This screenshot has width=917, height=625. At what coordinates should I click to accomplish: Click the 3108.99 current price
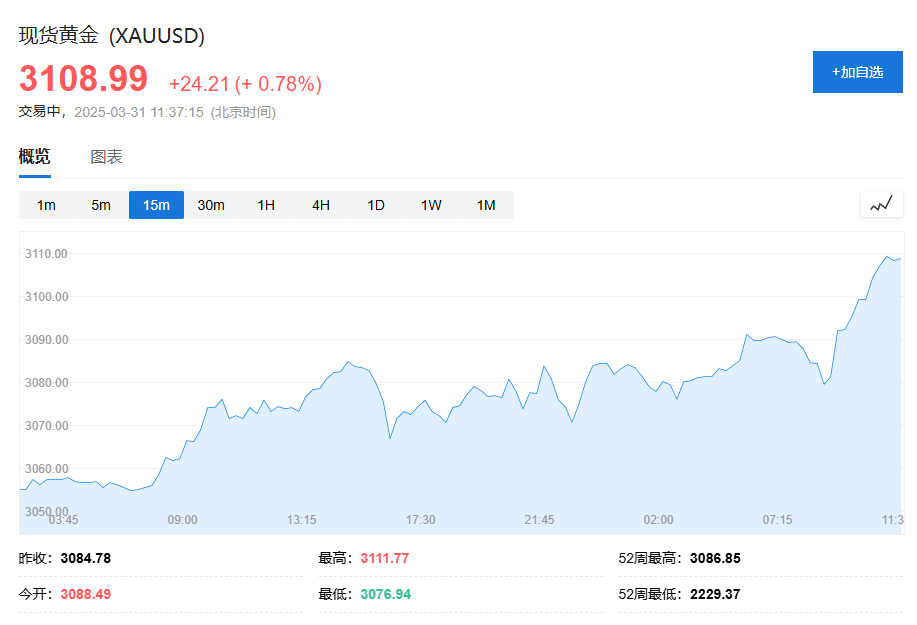pyautogui.click(x=84, y=78)
